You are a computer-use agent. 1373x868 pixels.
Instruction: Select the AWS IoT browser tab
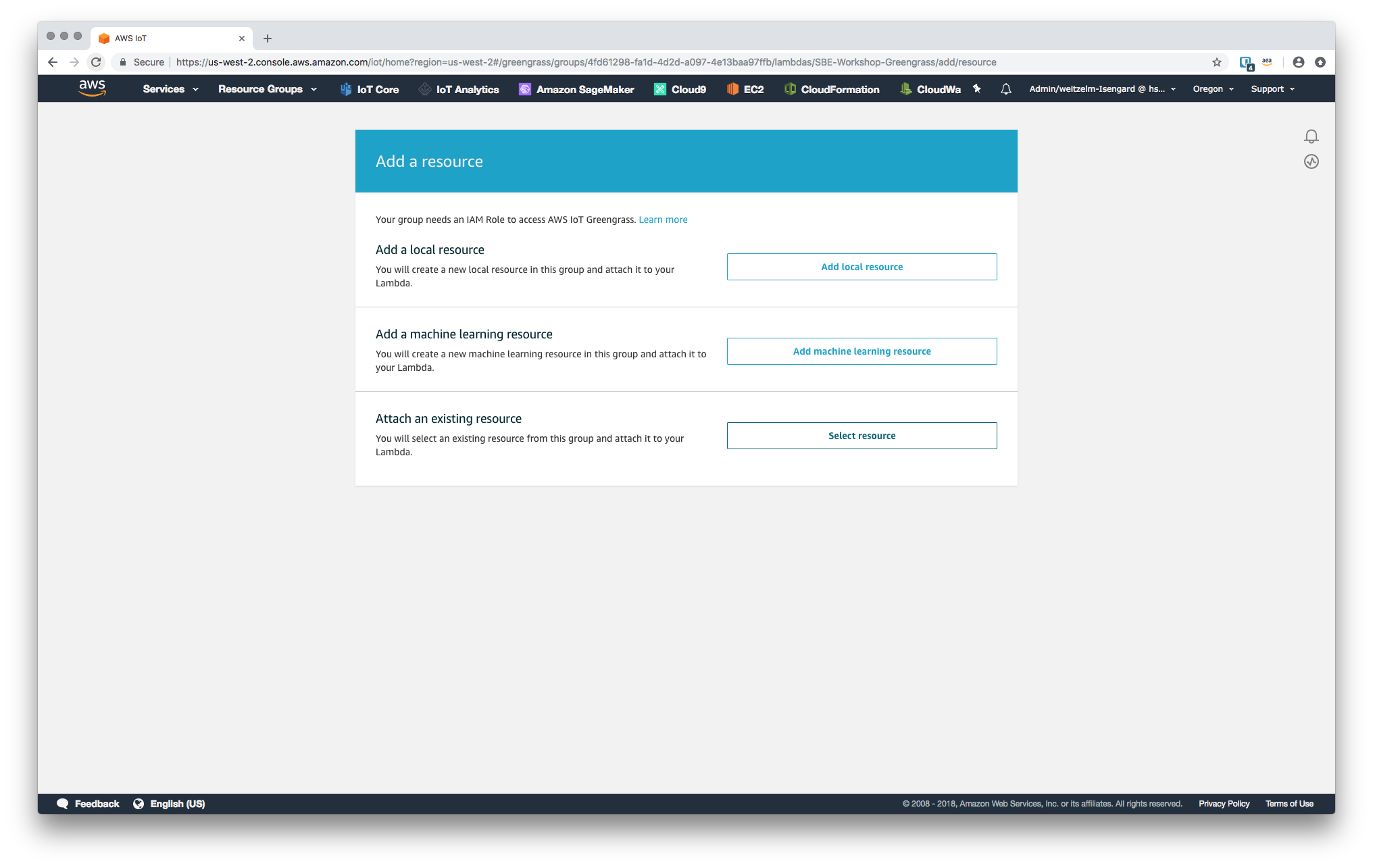(172, 39)
